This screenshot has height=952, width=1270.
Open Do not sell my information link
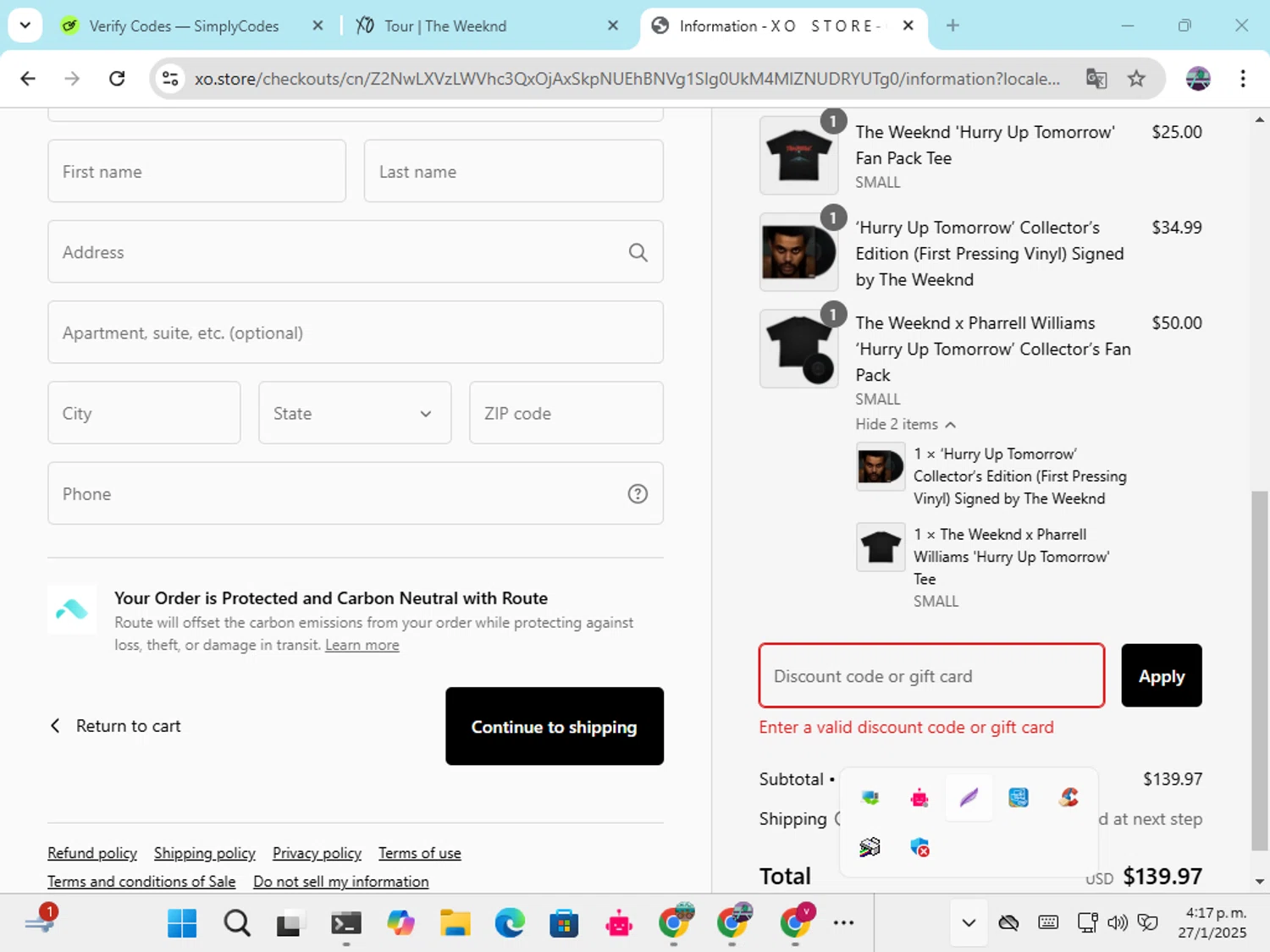pos(341,882)
